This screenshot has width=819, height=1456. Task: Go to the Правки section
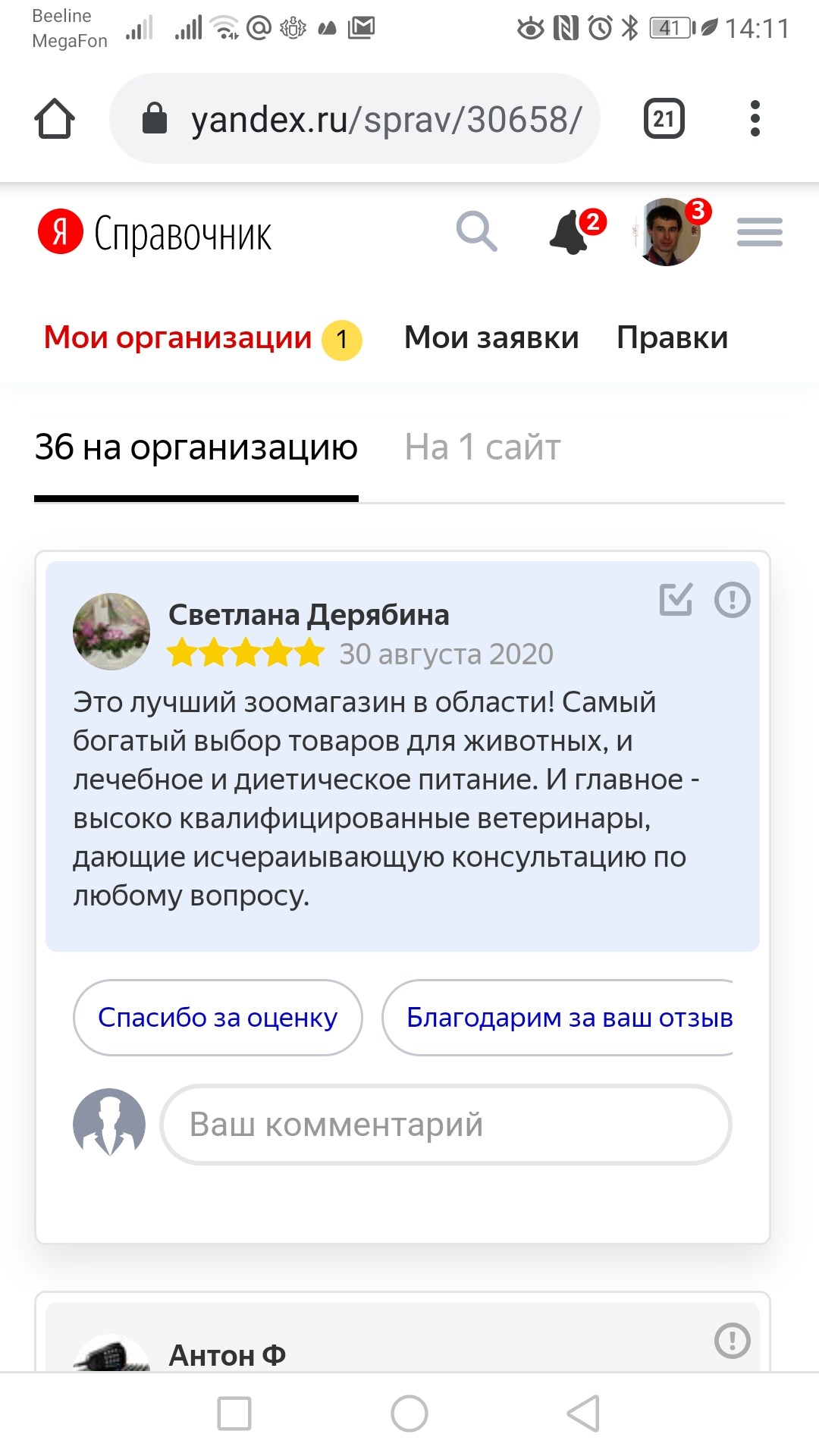point(673,338)
